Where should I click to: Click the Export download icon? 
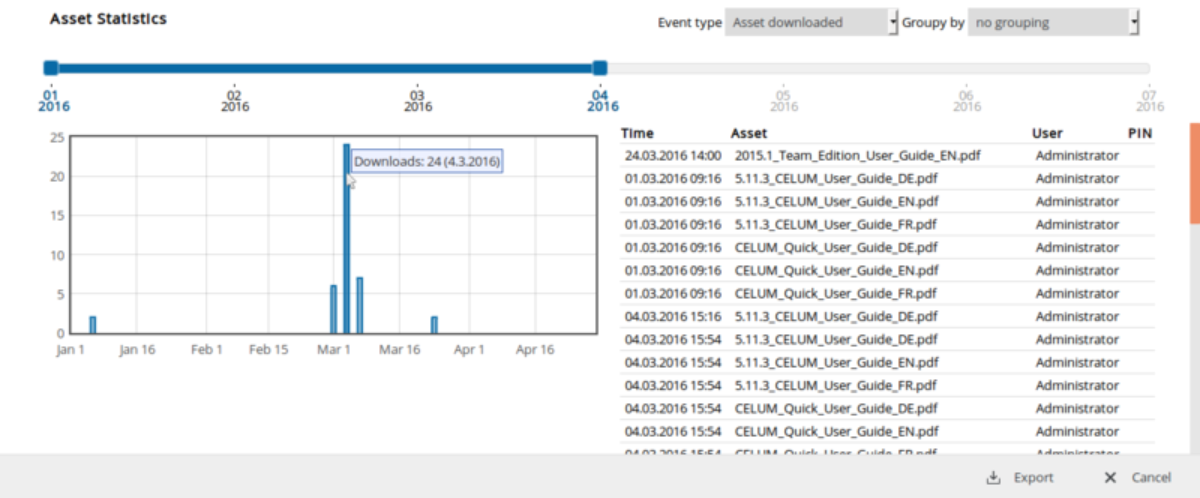[993, 478]
